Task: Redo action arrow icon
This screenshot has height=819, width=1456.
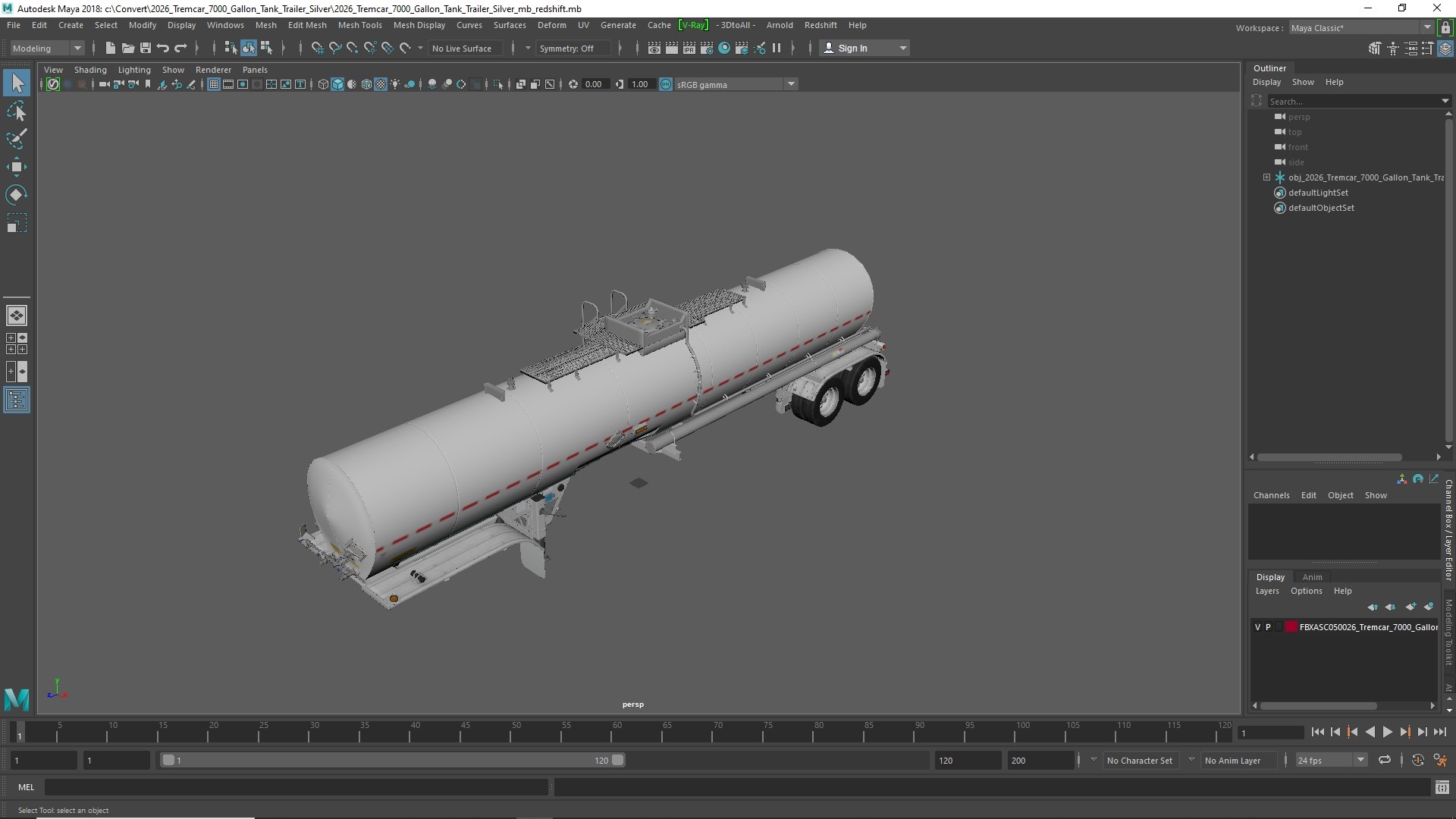Action: coord(180,48)
